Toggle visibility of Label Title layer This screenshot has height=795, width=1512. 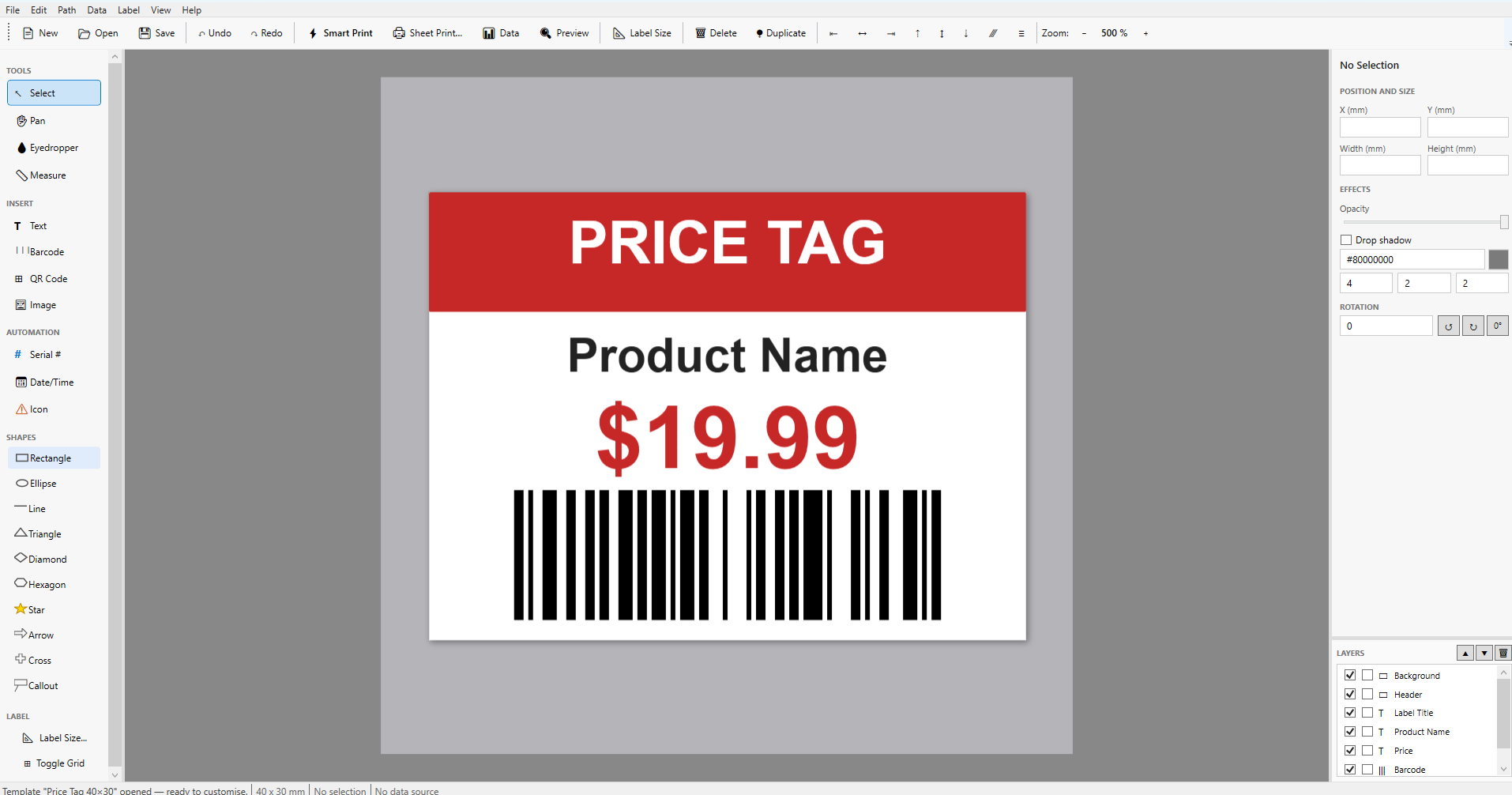click(1350, 713)
